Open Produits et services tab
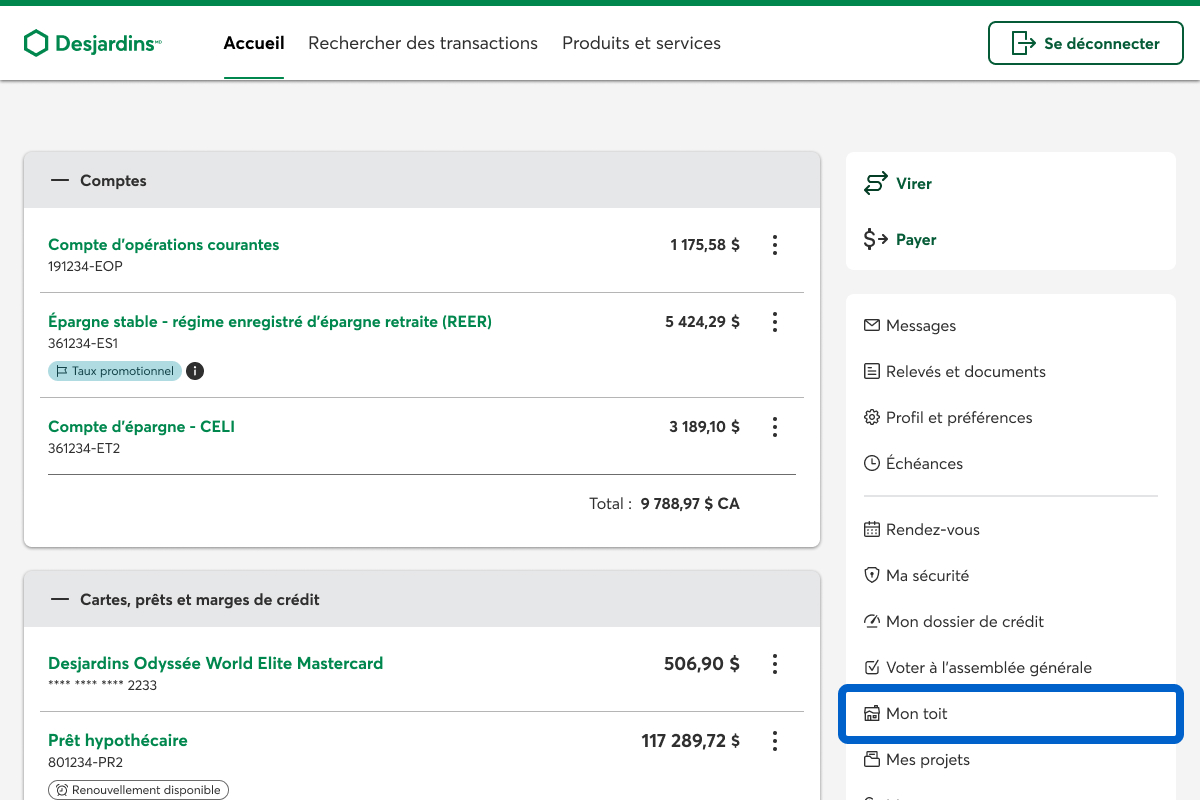The width and height of the screenshot is (1200, 800). [641, 43]
